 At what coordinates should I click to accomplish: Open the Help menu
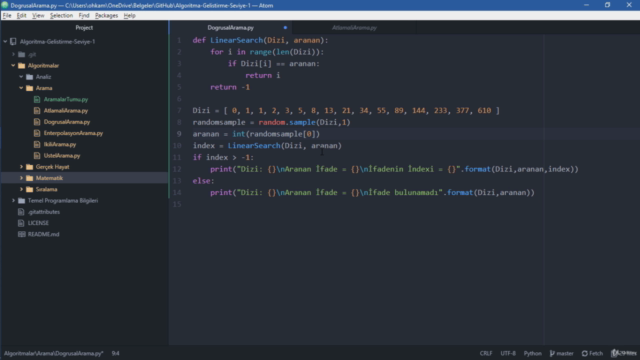click(x=129, y=16)
